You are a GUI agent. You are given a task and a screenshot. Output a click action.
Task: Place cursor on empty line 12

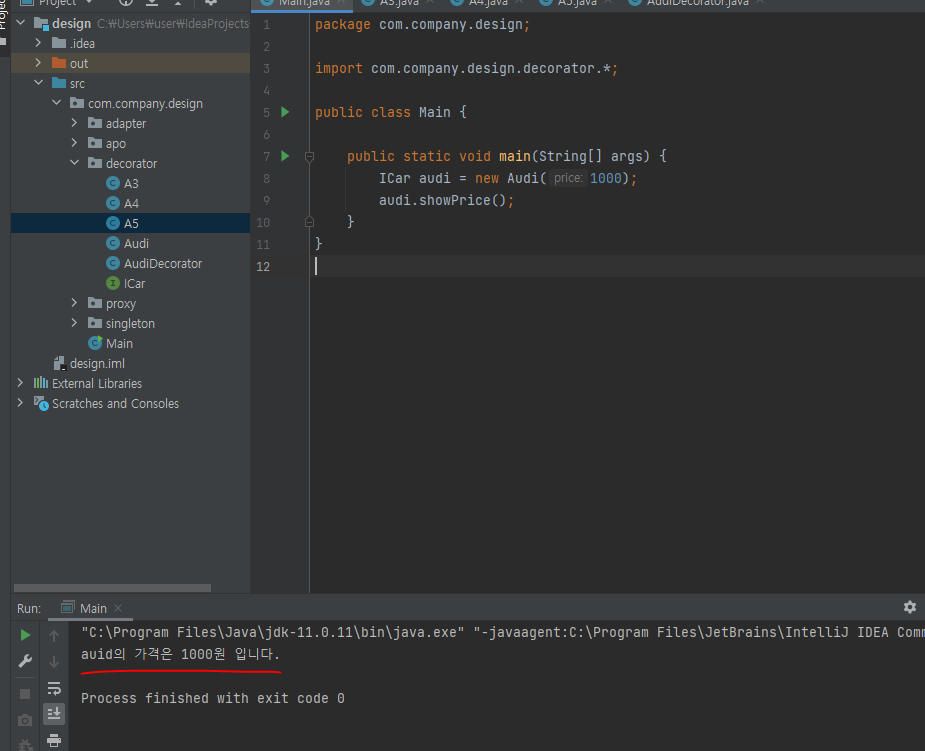click(616, 267)
